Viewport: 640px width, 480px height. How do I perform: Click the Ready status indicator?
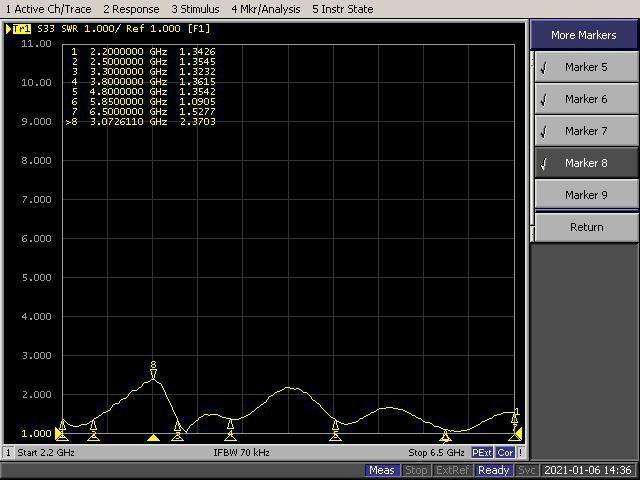493,470
